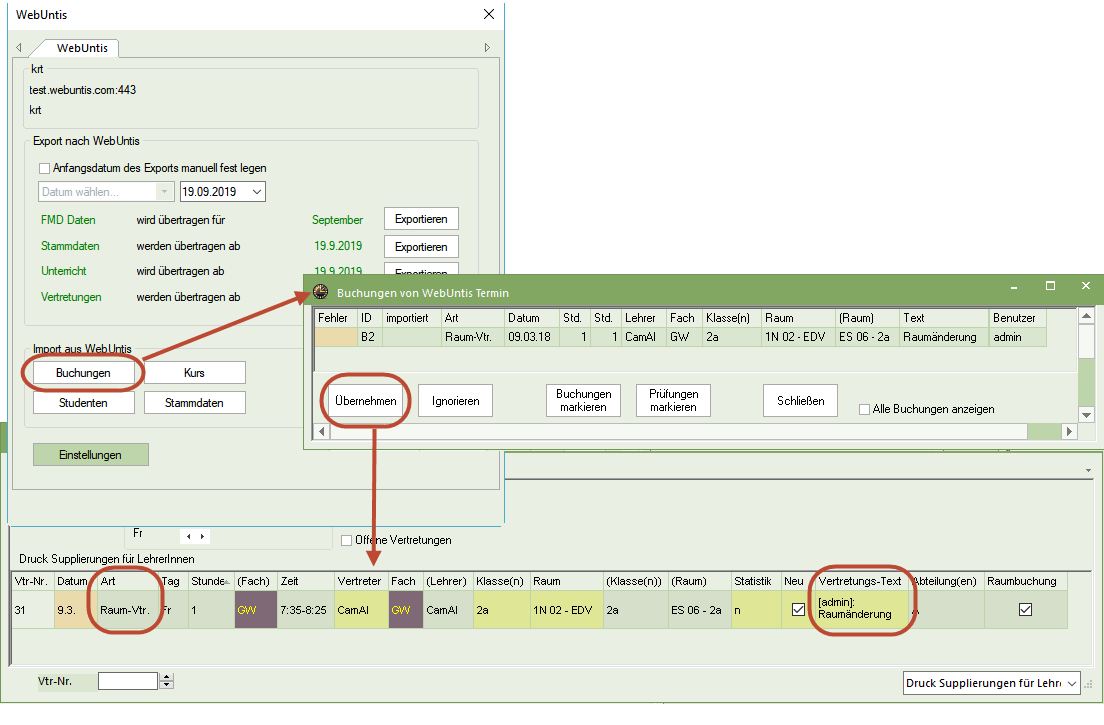Click the Vertretungen label in the export section

click(71, 297)
